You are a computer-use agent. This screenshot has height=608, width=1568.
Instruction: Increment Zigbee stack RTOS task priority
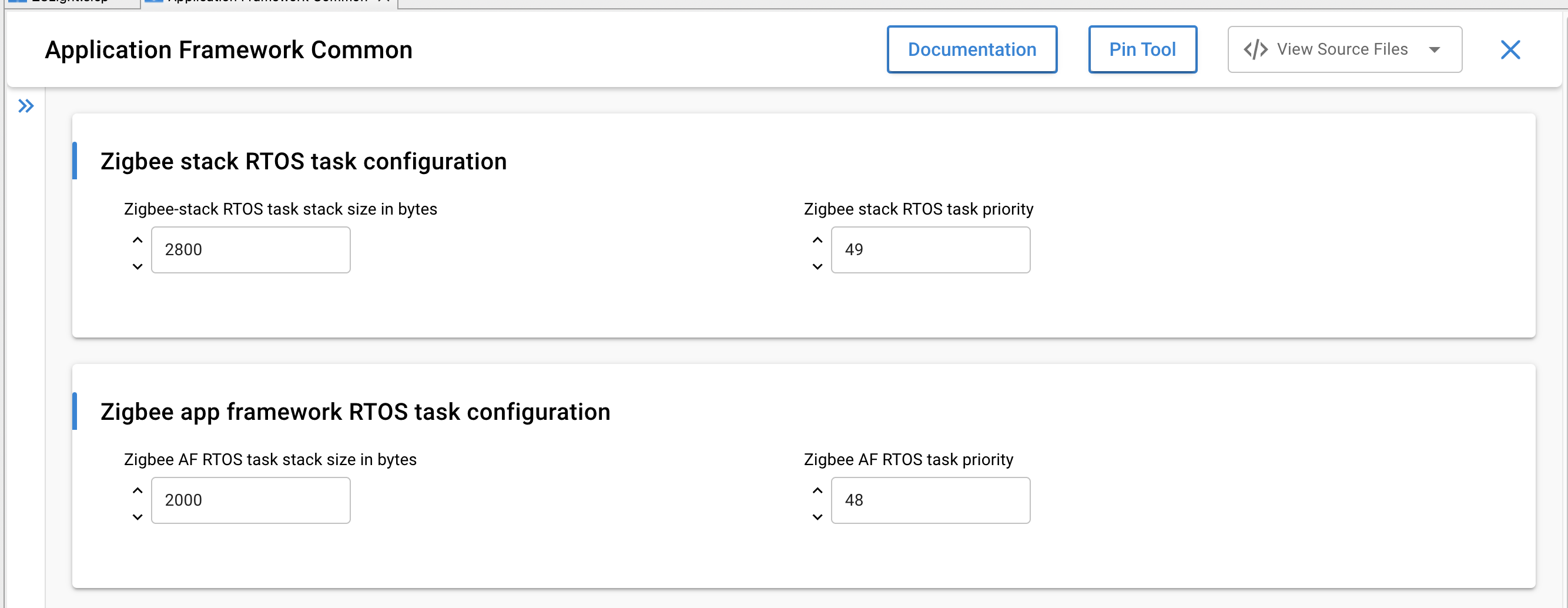tap(817, 240)
